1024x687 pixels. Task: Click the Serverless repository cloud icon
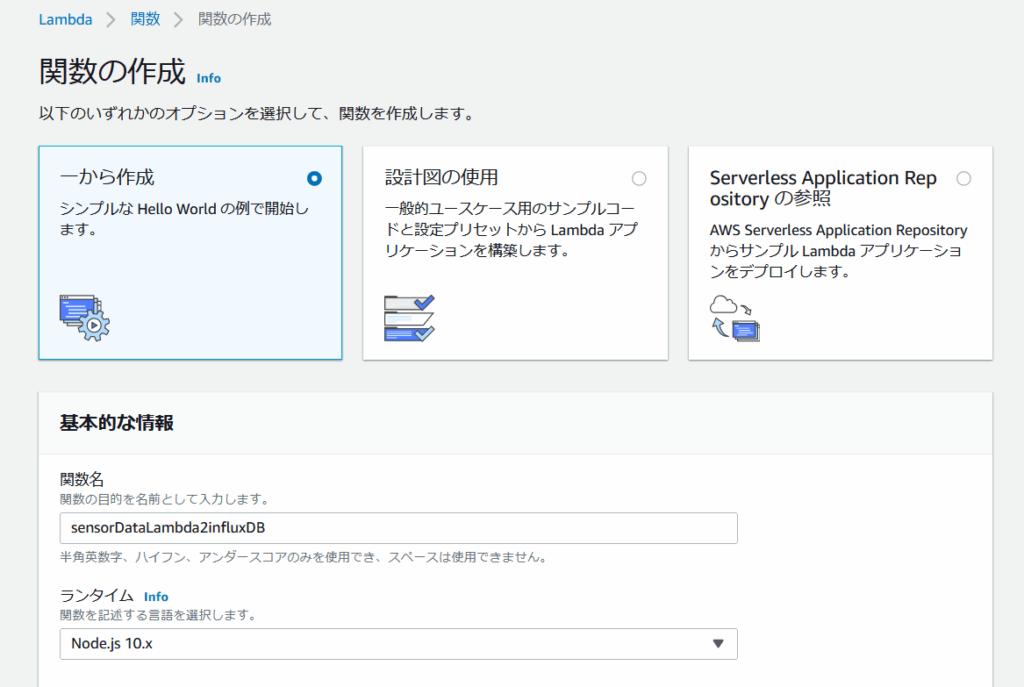point(735,318)
